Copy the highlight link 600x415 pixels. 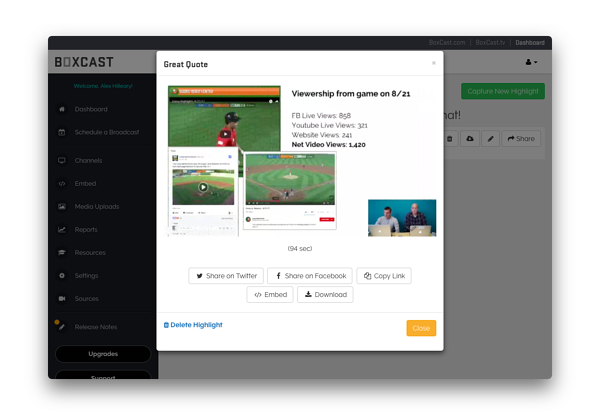384,275
